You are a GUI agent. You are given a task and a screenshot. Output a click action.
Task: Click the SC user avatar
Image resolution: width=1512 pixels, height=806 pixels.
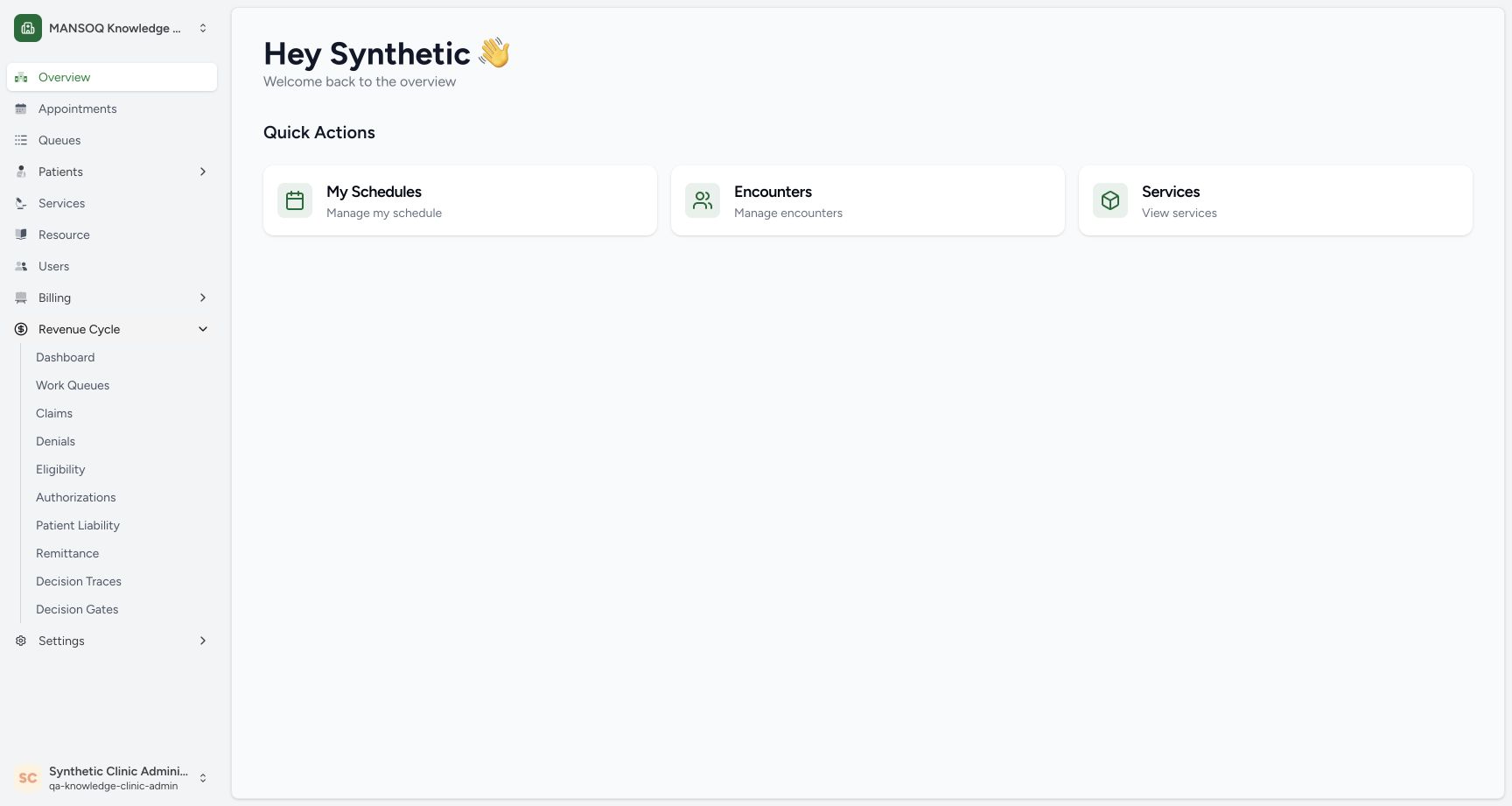[x=28, y=778]
